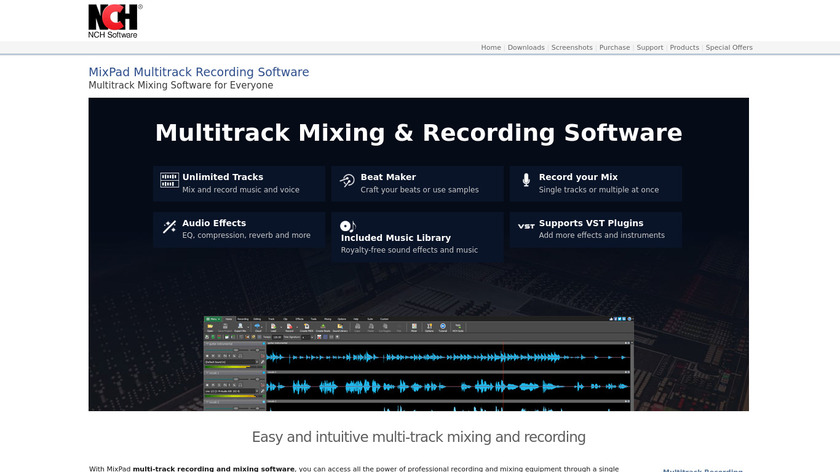The image size is (840, 472).
Task: Click the Beat Maker turntable icon
Action: 347,181
